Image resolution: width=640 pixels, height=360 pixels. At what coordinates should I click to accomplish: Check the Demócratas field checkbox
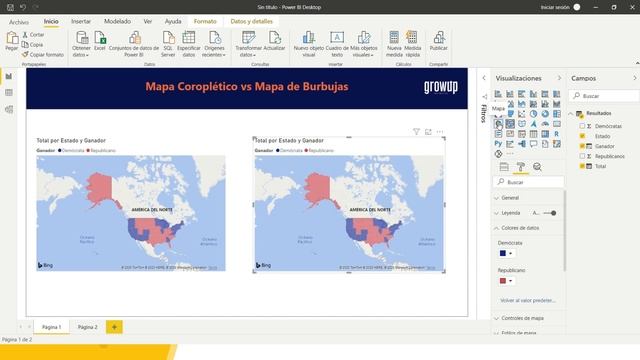click(x=582, y=126)
